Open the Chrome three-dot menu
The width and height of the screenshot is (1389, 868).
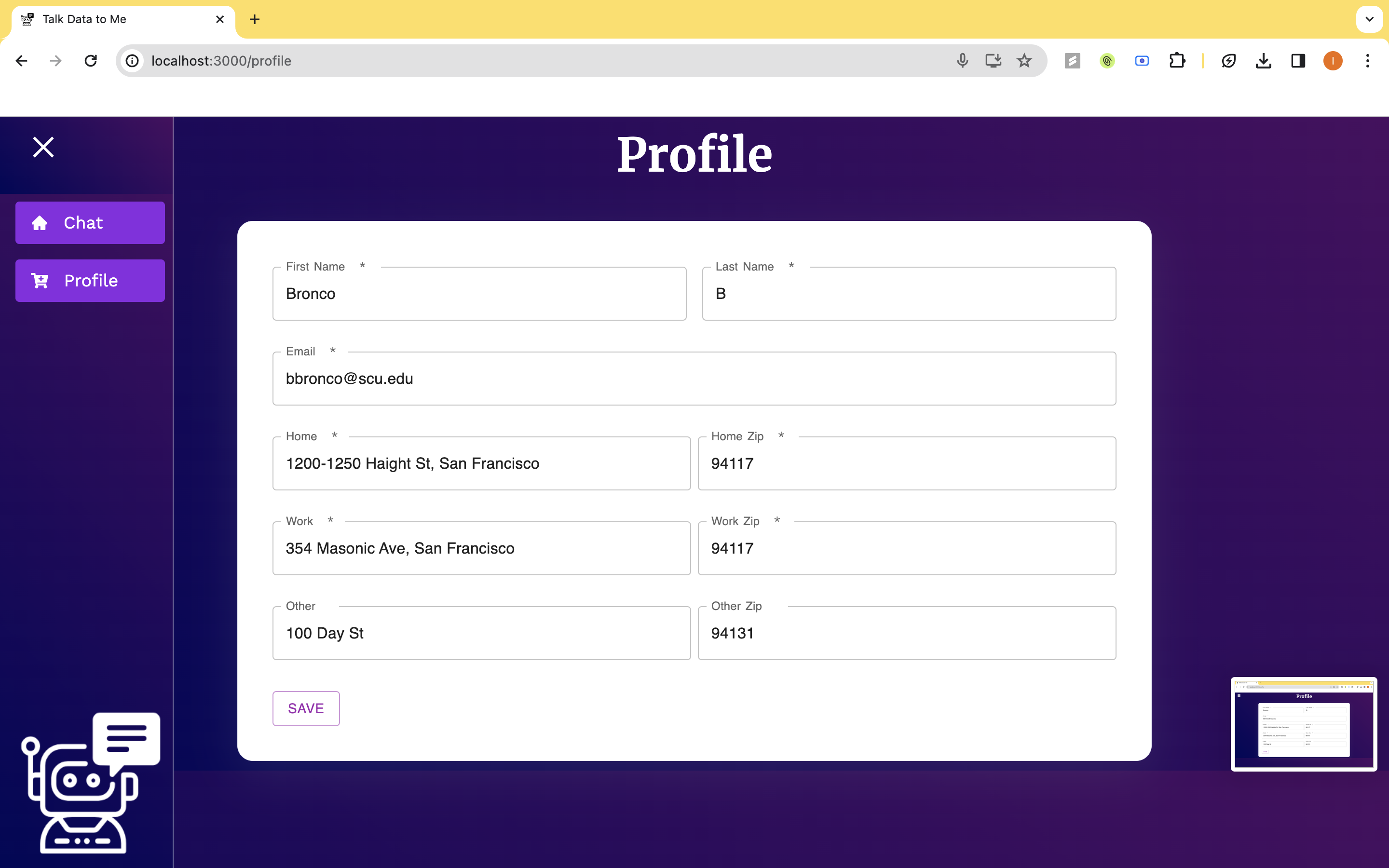[x=1367, y=61]
